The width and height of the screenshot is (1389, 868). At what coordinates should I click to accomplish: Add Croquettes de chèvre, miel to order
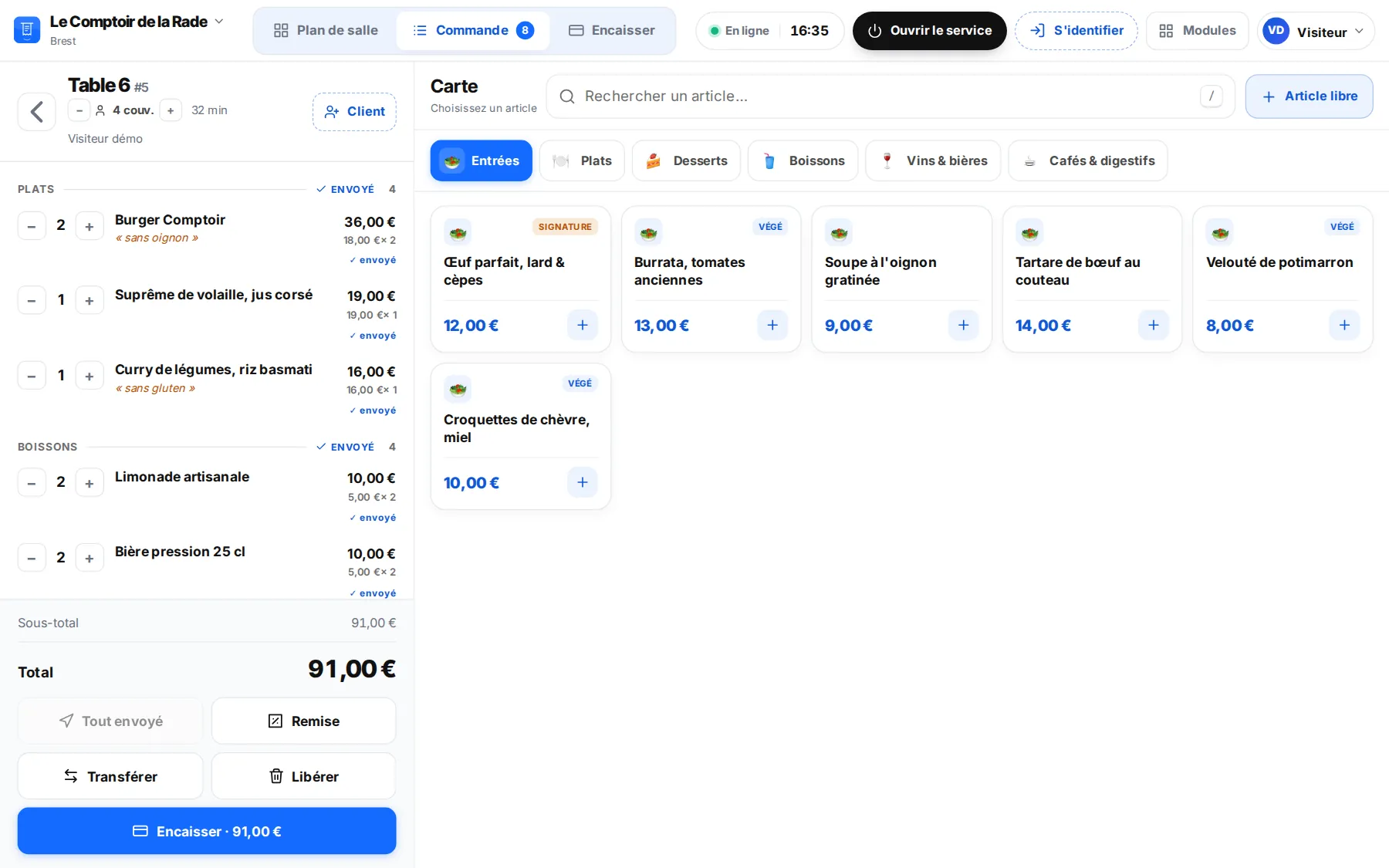point(583,482)
